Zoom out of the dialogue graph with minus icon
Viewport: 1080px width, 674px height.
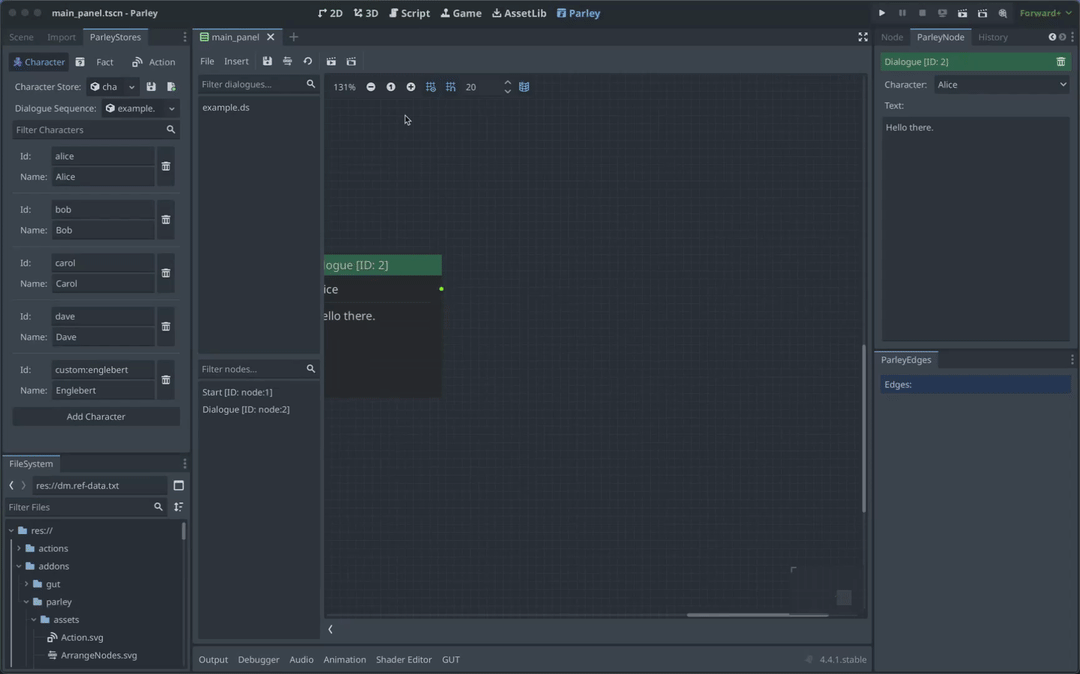[370, 87]
